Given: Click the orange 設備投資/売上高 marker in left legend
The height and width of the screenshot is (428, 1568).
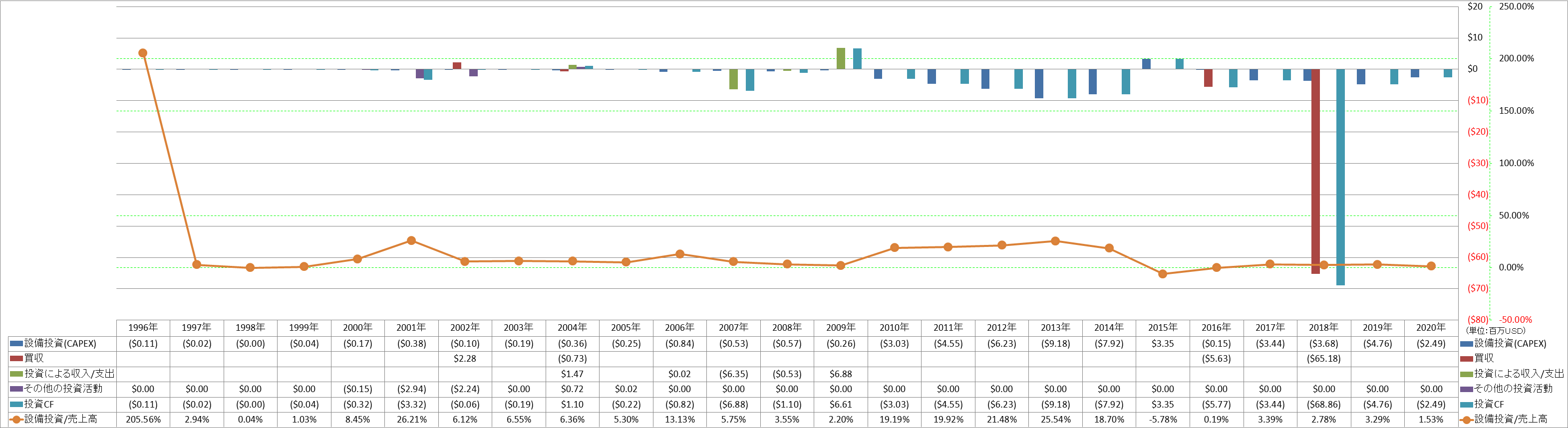Looking at the screenshot, I should click(16, 420).
